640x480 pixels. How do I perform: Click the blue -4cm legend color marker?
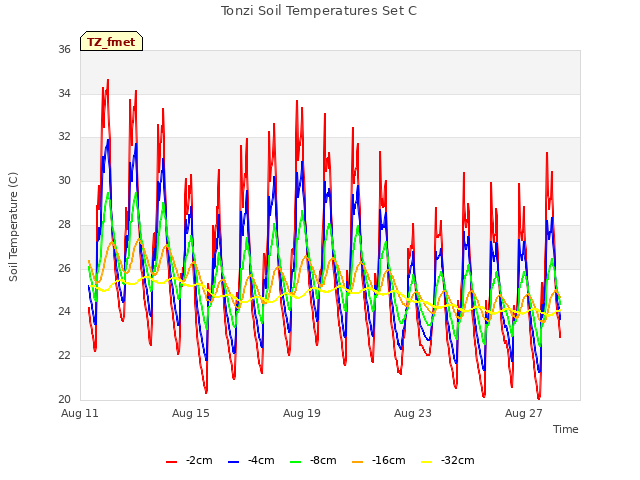(233, 462)
